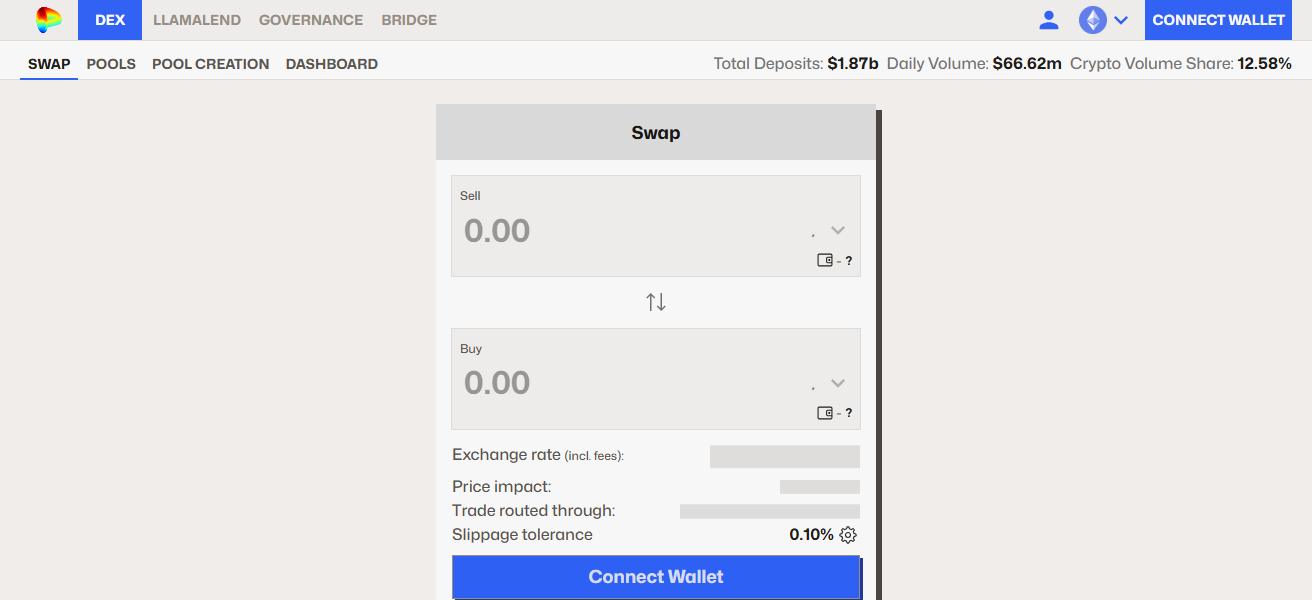Click the profile person icon in the top bar
The height and width of the screenshot is (600, 1312).
click(x=1049, y=19)
